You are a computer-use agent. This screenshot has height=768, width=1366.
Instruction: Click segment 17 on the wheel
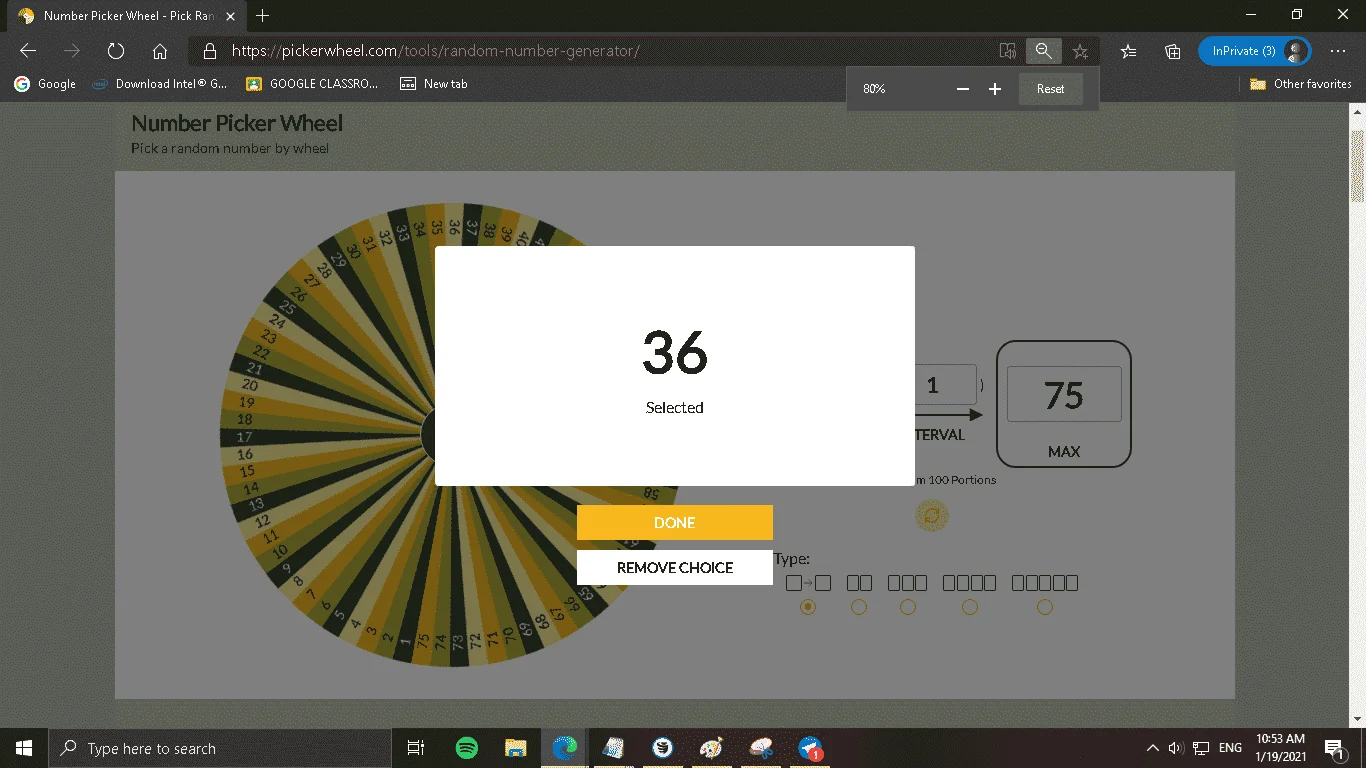245,437
